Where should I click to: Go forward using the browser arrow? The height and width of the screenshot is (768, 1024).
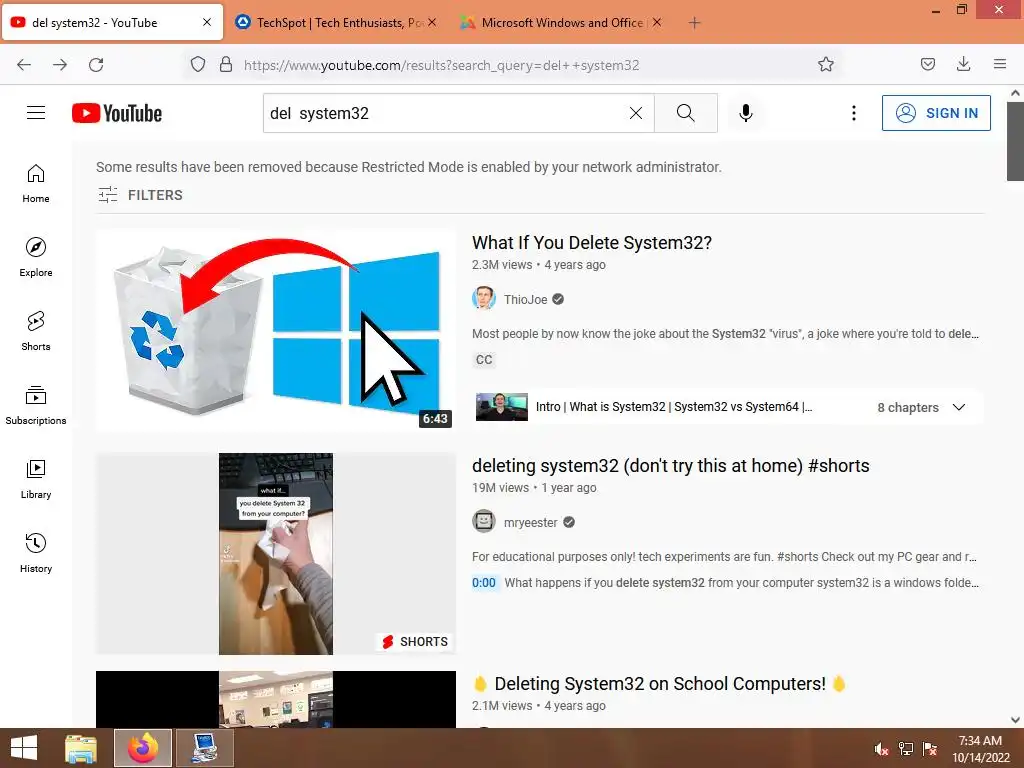click(x=60, y=65)
